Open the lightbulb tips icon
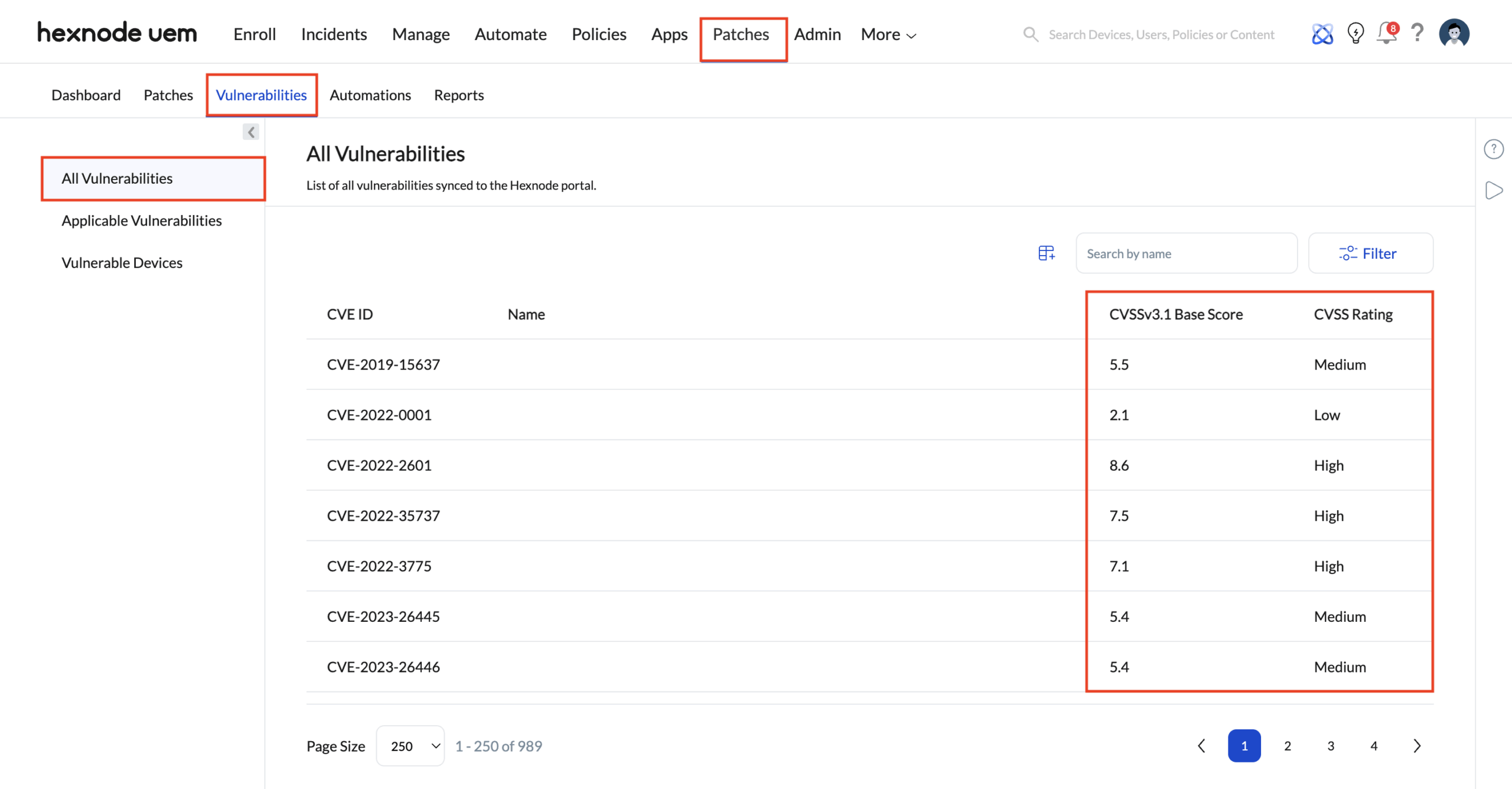Viewport: 1512px width, 789px height. (1355, 34)
